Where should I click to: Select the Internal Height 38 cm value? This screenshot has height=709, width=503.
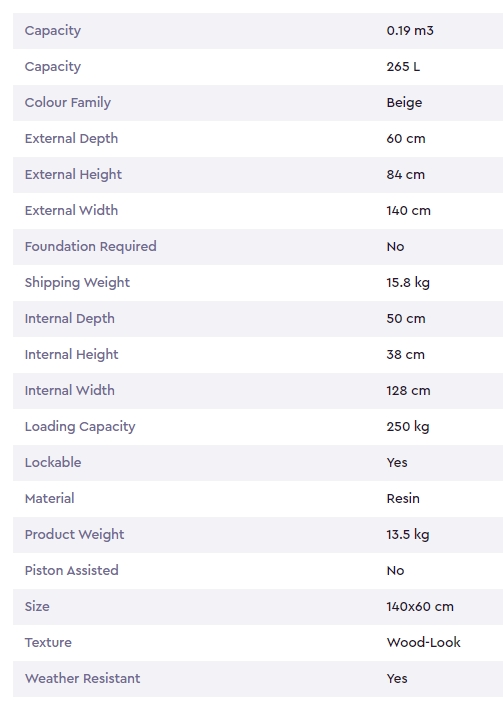coord(406,354)
